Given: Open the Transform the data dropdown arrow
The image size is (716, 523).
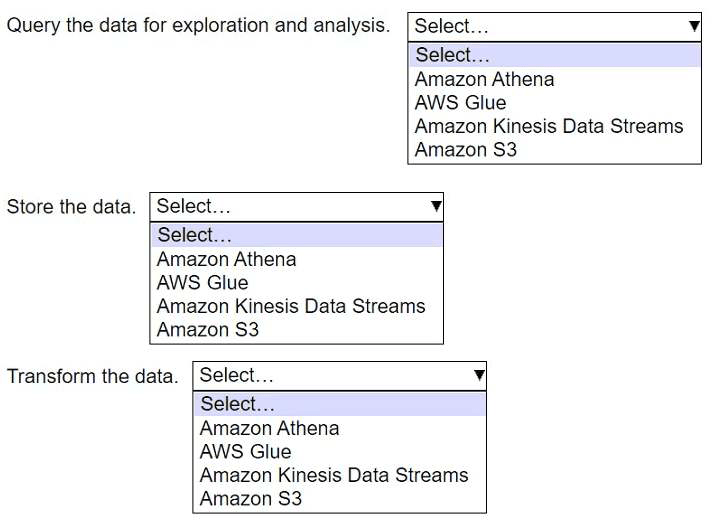Looking at the screenshot, I should [x=479, y=376].
